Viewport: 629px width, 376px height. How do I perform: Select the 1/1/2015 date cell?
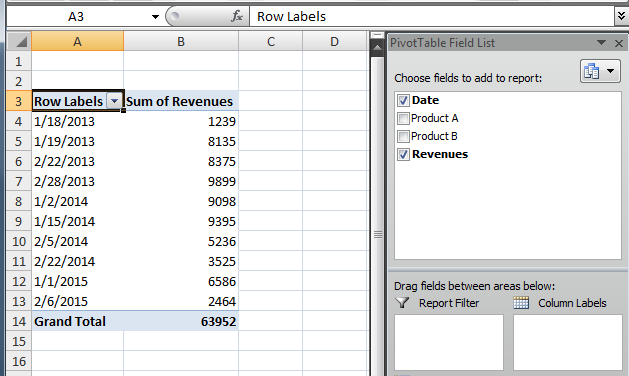coord(77,281)
